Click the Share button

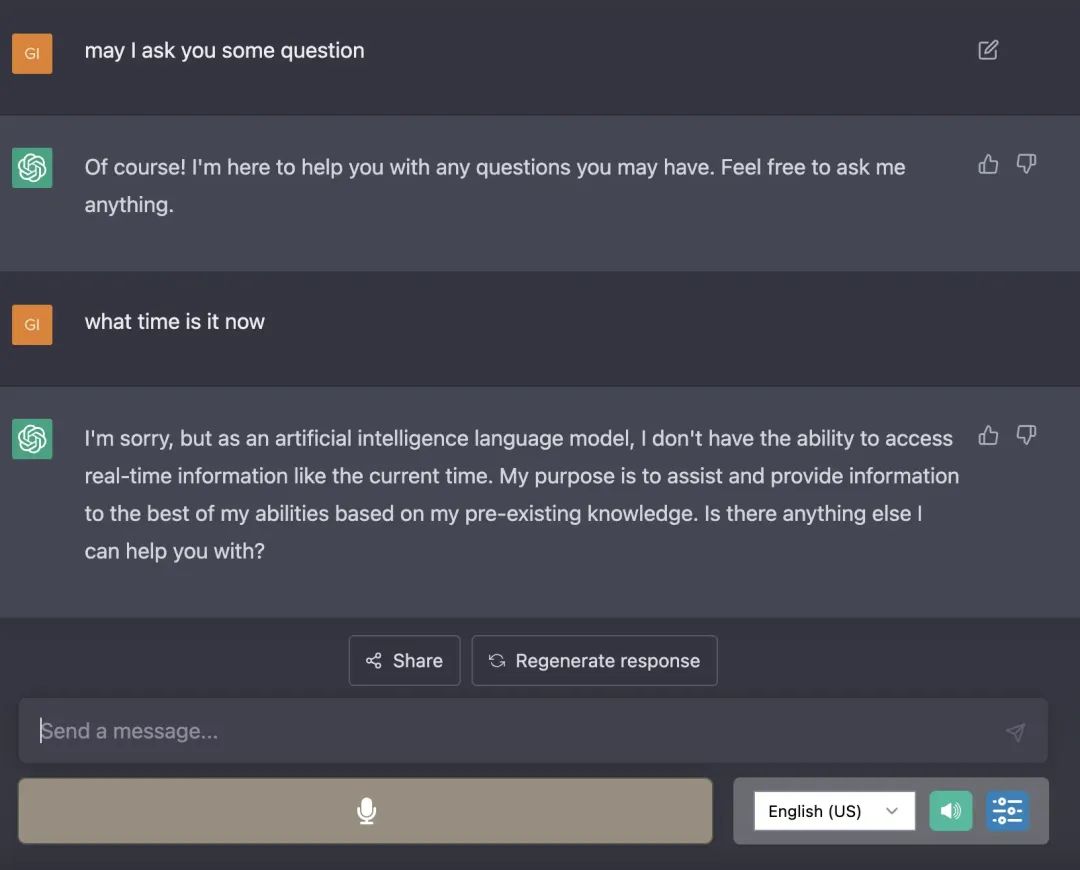(404, 661)
